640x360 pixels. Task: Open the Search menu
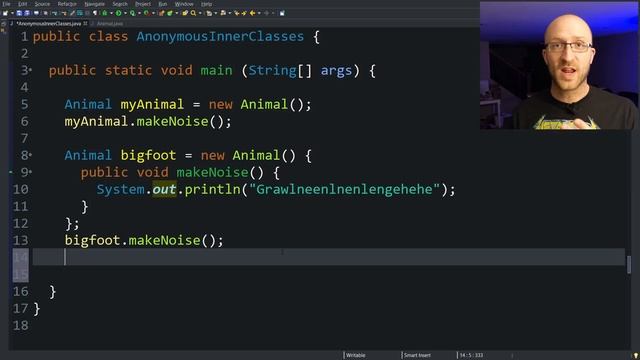120,4
